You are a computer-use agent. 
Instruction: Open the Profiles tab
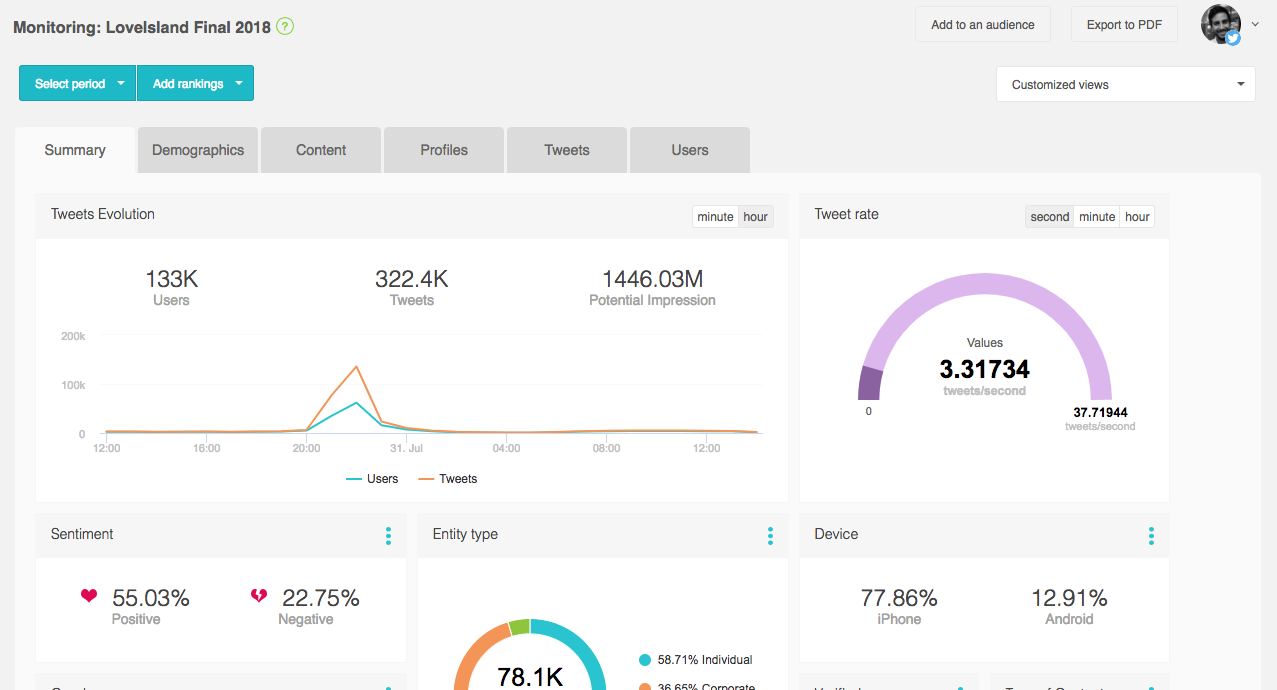click(444, 150)
